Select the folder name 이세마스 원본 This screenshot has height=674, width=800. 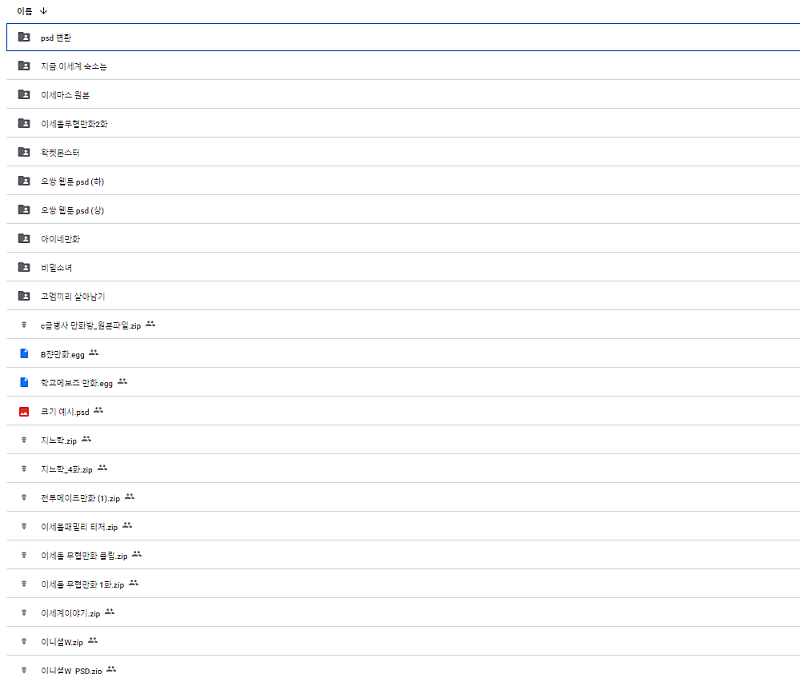click(x=65, y=95)
